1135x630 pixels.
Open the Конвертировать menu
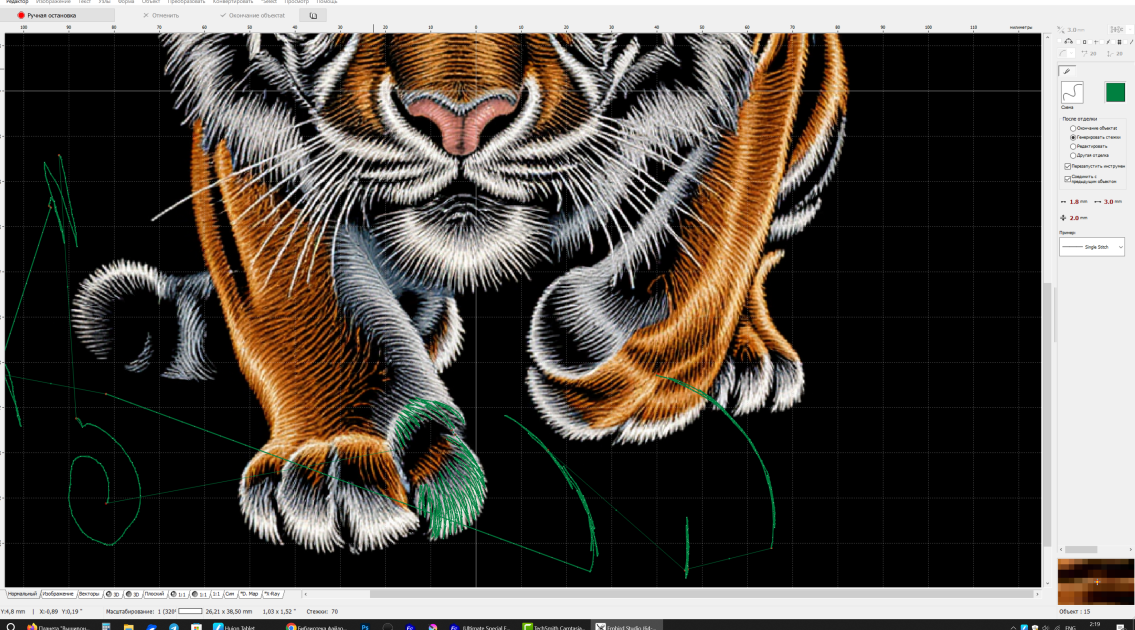tap(233, 2)
